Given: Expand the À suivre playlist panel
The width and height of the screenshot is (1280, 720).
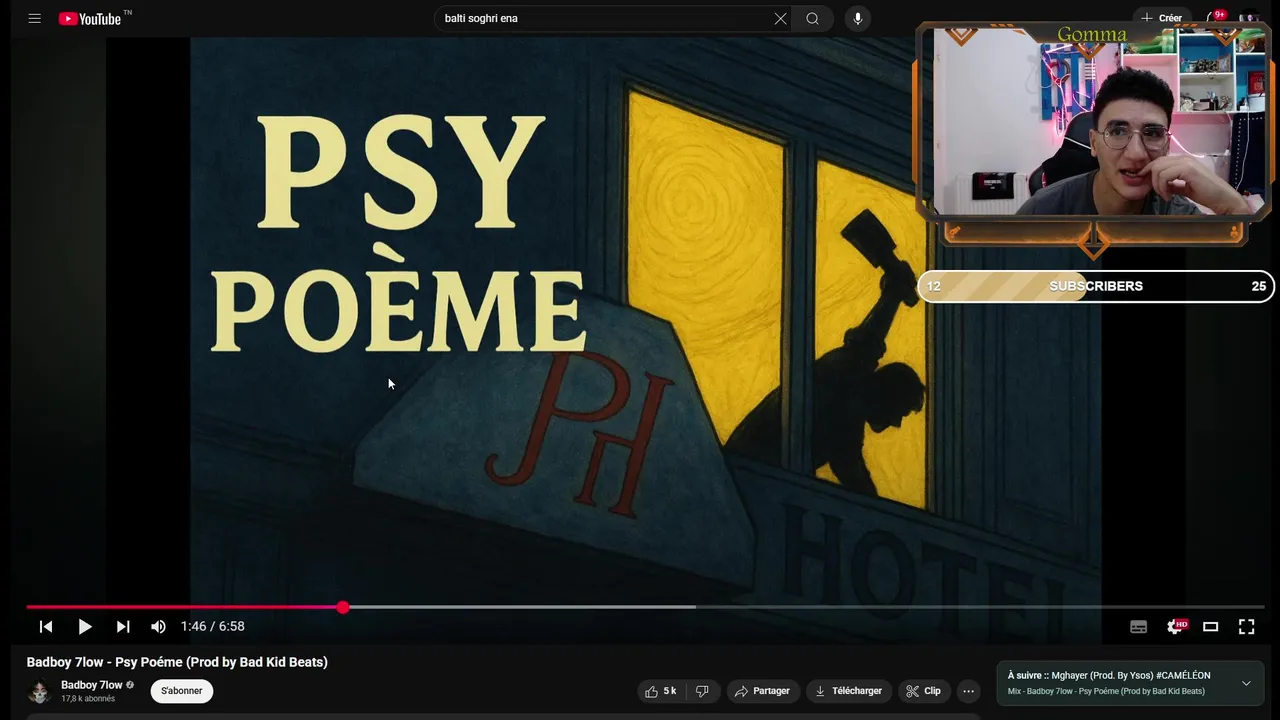Looking at the screenshot, I should pyautogui.click(x=1246, y=683).
